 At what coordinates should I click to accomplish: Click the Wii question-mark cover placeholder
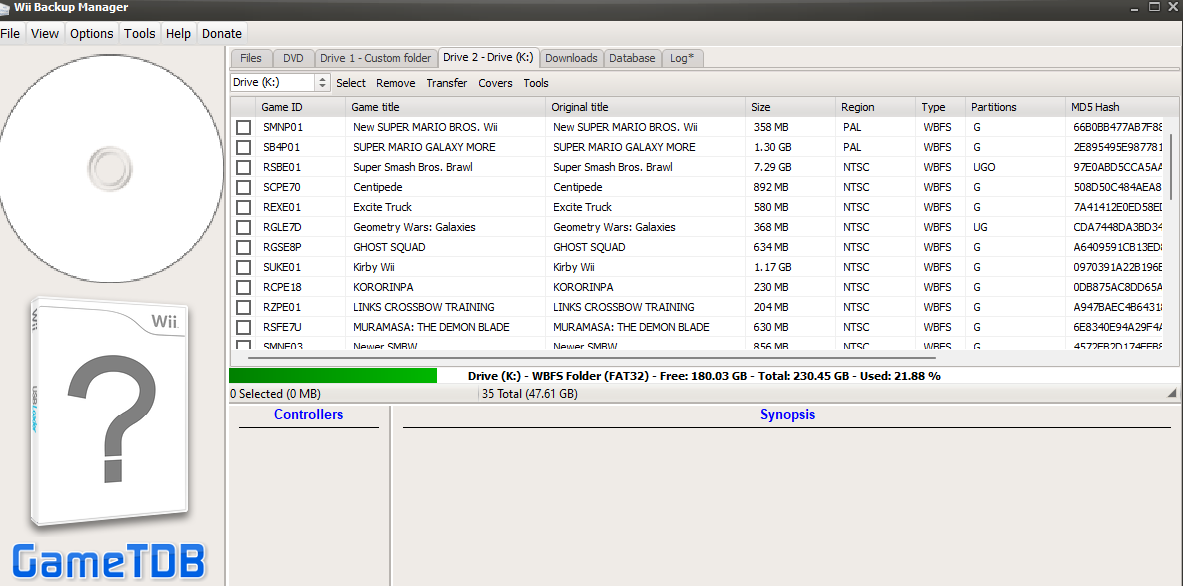[109, 412]
